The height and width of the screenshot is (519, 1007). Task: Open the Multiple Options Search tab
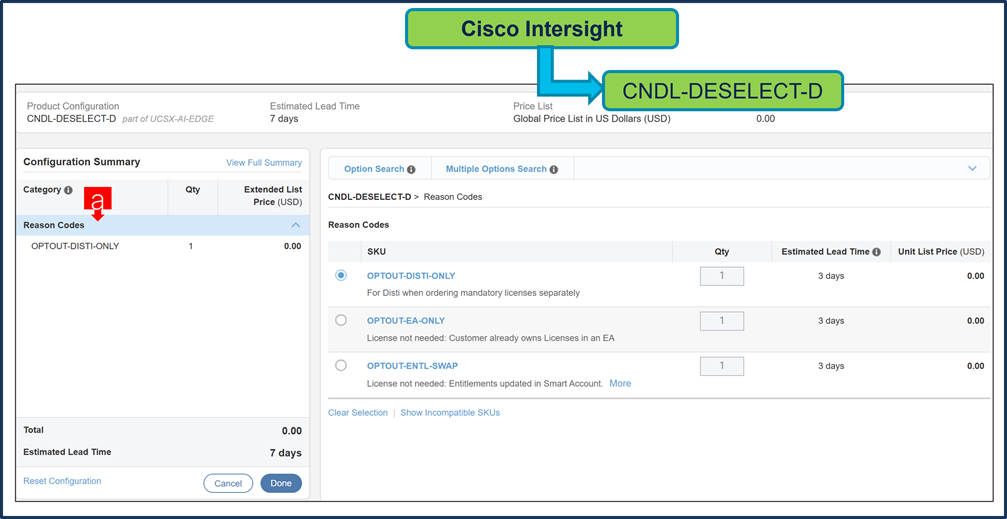click(502, 169)
